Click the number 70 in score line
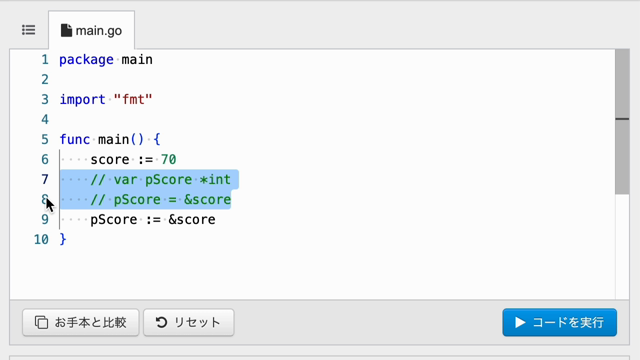This screenshot has height=360, width=640. 169,160
